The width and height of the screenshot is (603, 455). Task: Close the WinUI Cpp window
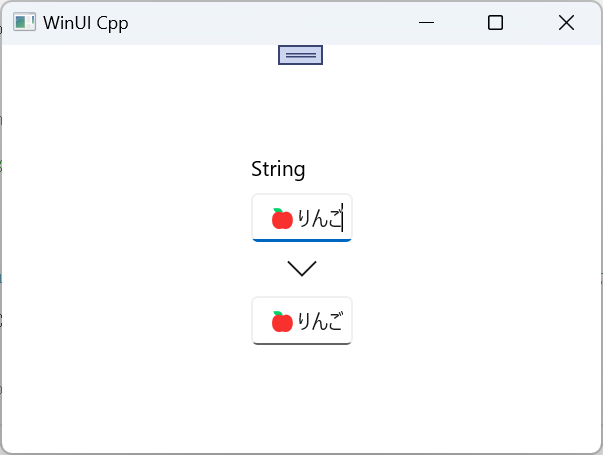tap(566, 23)
